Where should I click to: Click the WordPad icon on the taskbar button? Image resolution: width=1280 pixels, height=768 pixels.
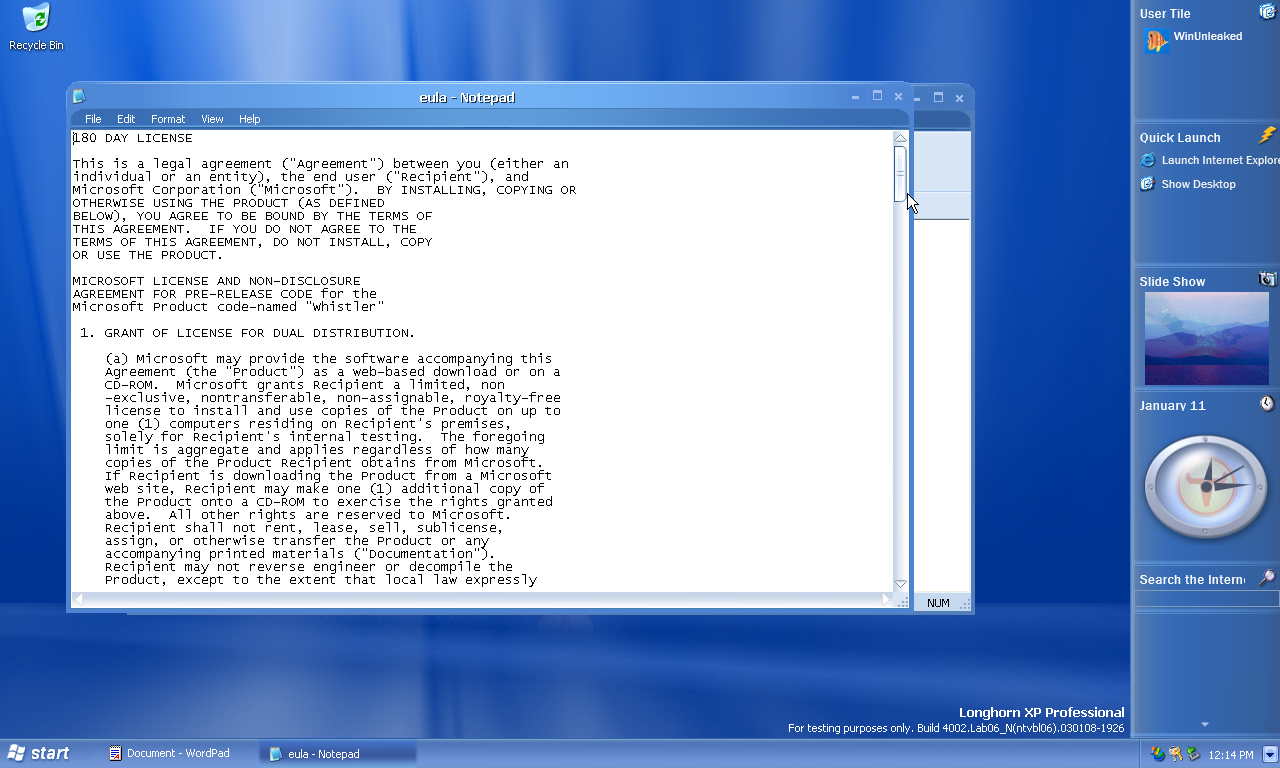point(116,753)
